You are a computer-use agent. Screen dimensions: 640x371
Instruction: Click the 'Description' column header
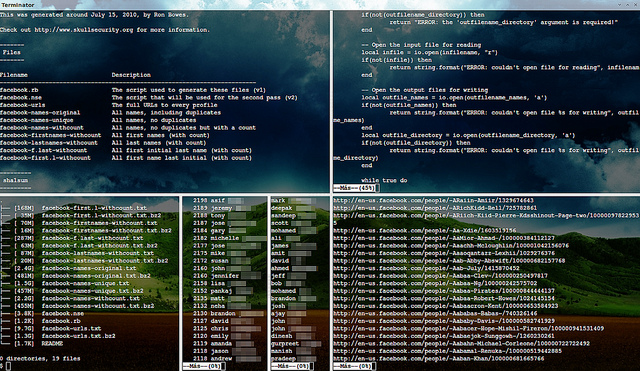pyautogui.click(x=131, y=75)
